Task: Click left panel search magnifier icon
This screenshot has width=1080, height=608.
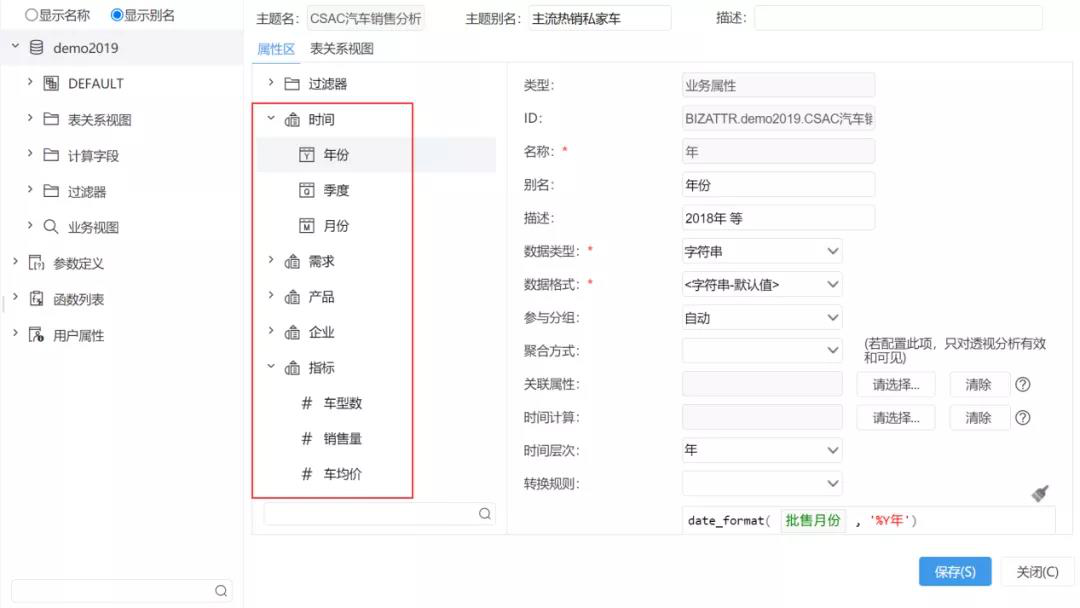Action: coord(221,591)
